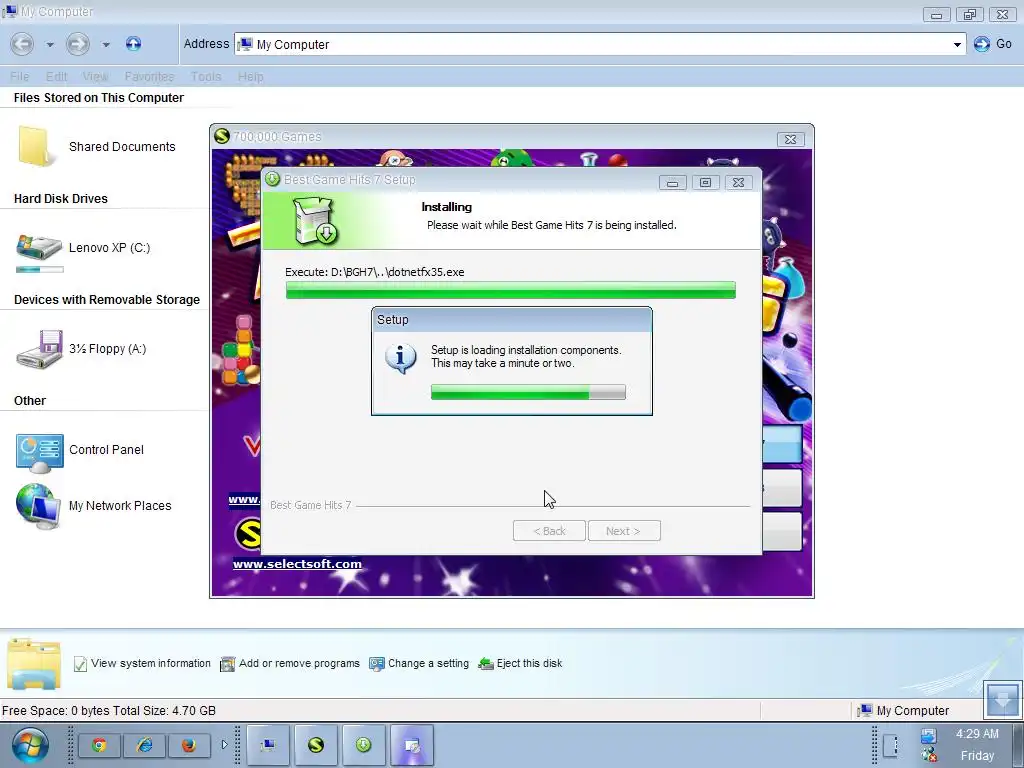This screenshot has width=1024, height=768.
Task: Expand the quick launch overflow arrow
Action: point(224,744)
